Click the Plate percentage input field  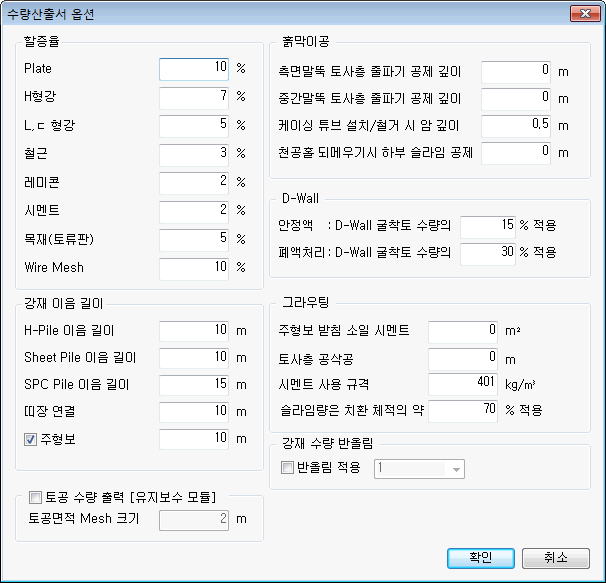pyautogui.click(x=194, y=69)
